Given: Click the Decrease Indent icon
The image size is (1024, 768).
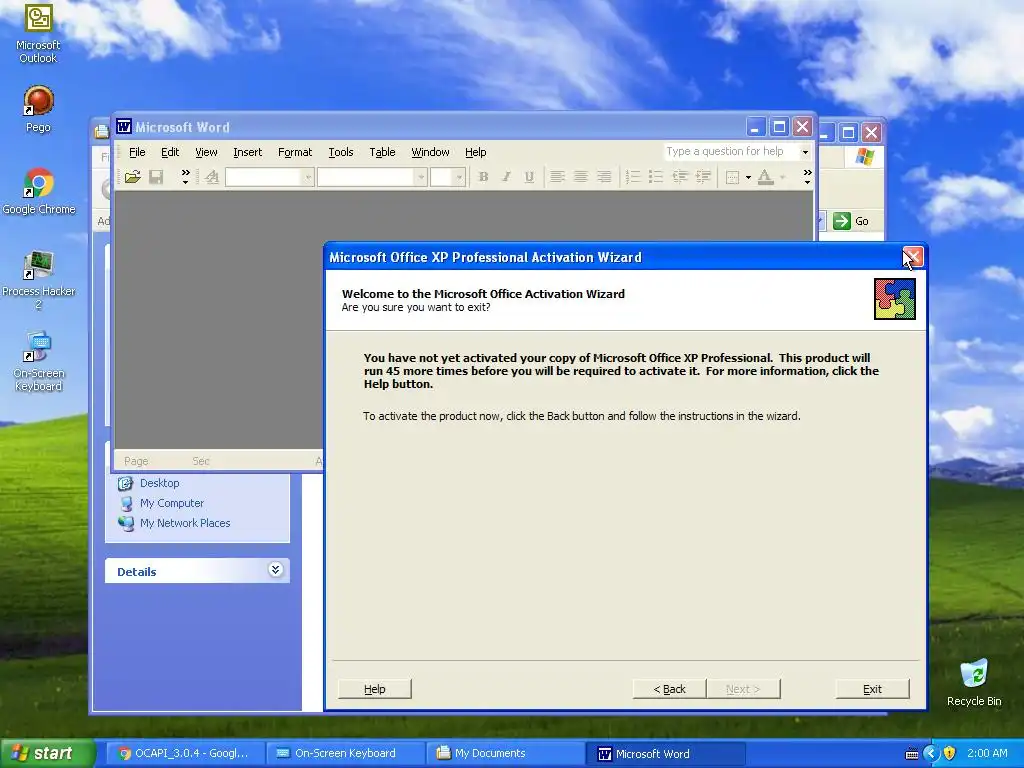Looking at the screenshot, I should 680,176.
